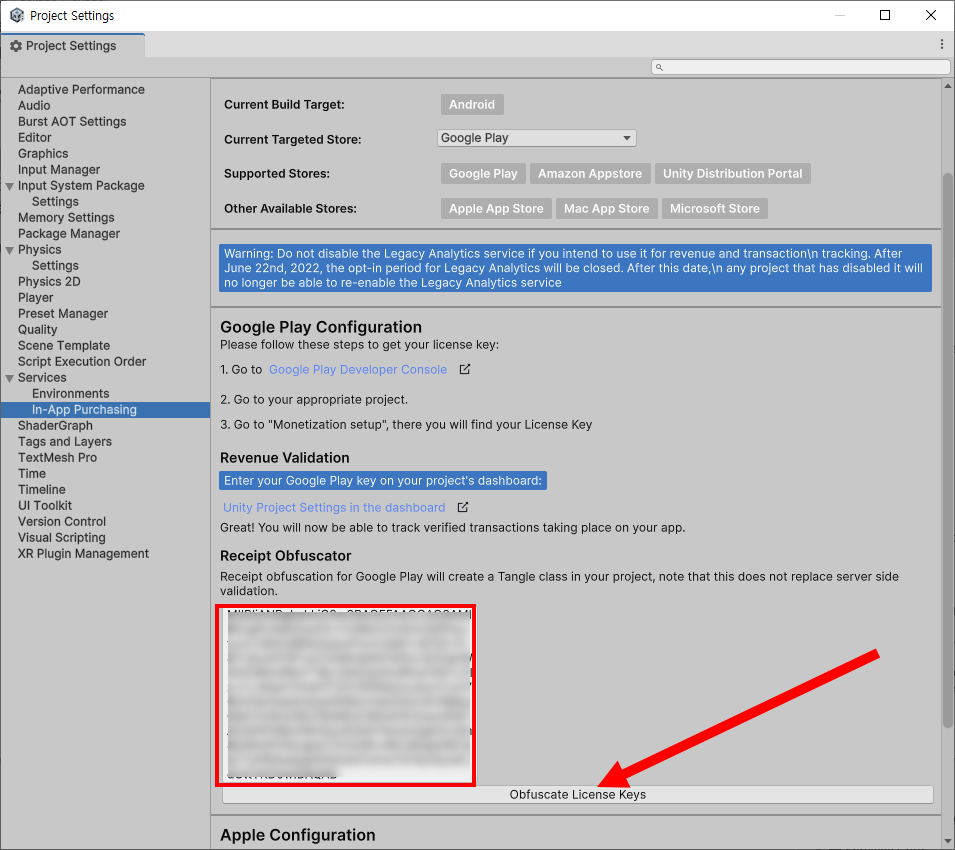Select Quality settings category
Viewport: 955px width, 850px height.
[x=38, y=329]
